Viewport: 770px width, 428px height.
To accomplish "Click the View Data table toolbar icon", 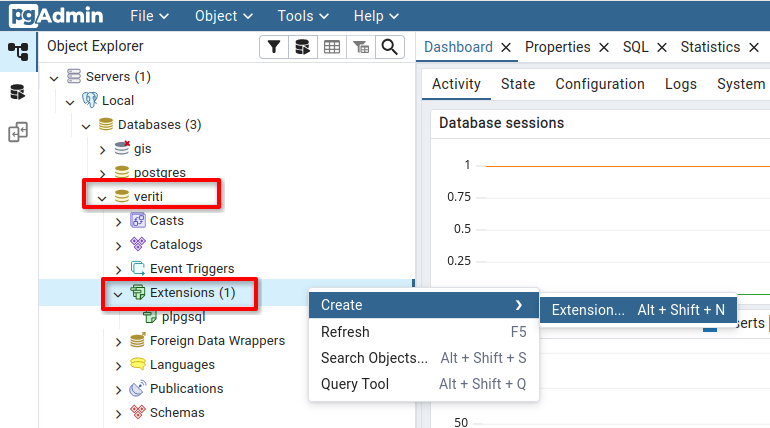I will click(331, 47).
